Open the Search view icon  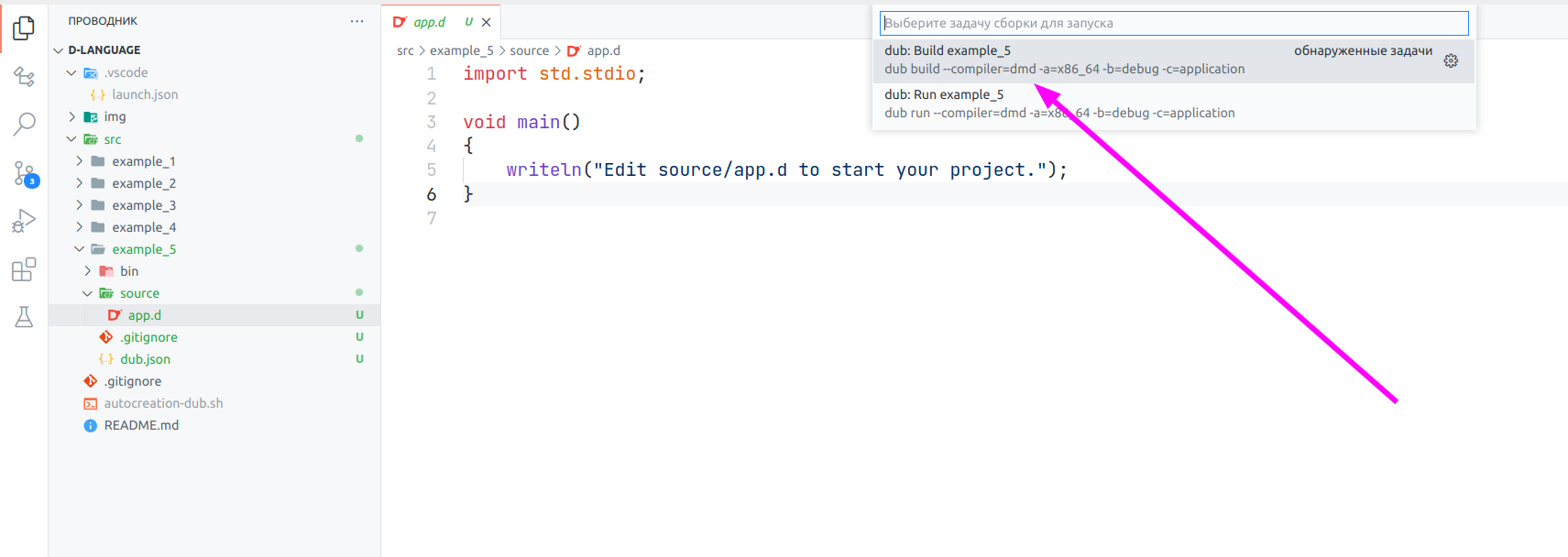point(24,124)
